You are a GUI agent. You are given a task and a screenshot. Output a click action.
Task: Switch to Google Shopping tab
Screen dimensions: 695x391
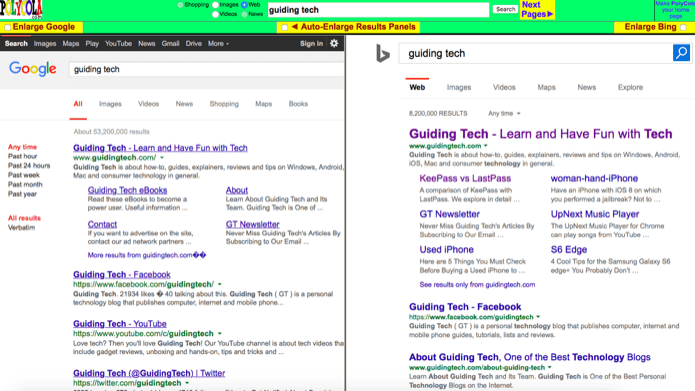[224, 104]
